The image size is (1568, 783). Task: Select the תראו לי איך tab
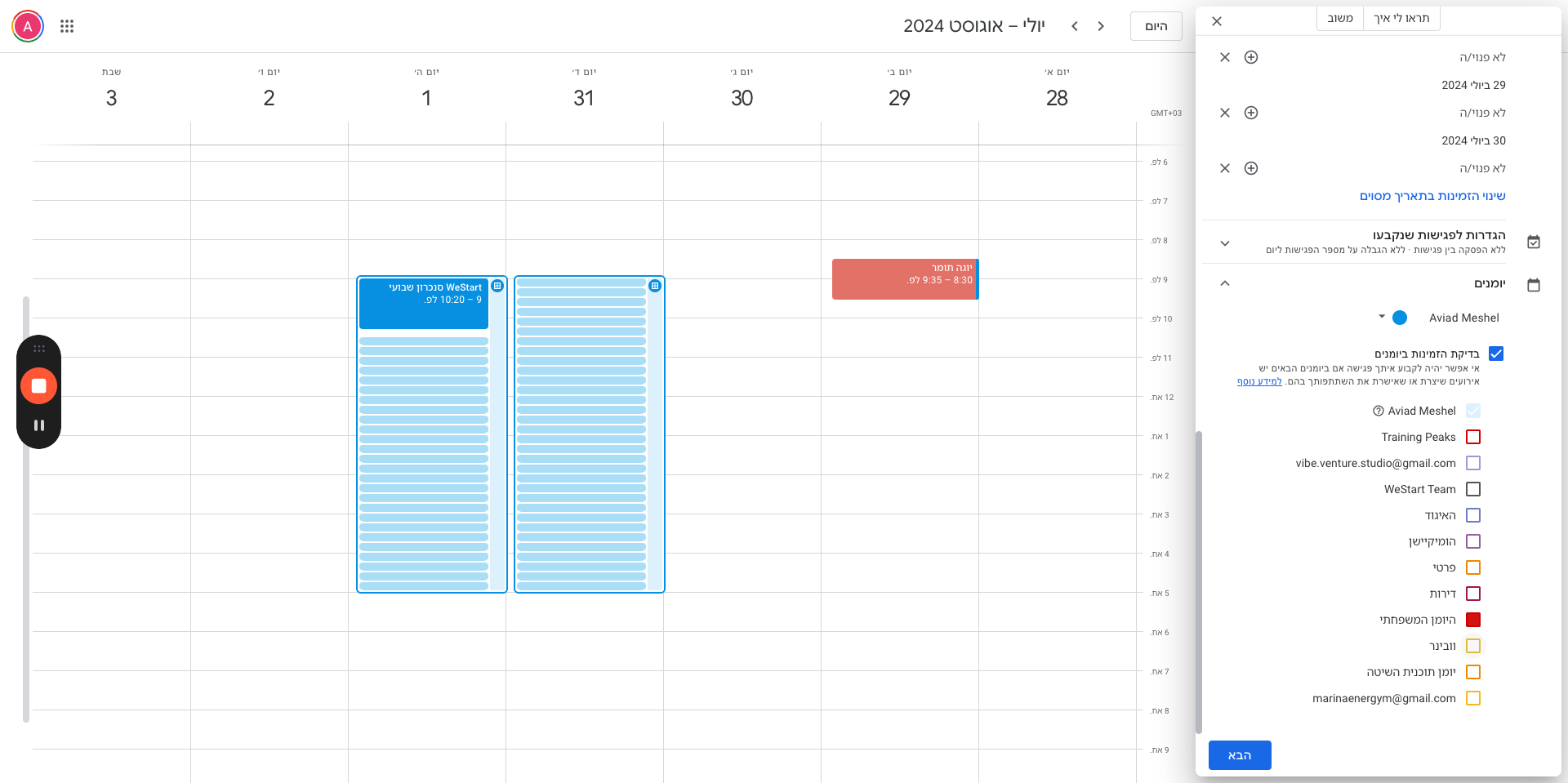point(1401,18)
